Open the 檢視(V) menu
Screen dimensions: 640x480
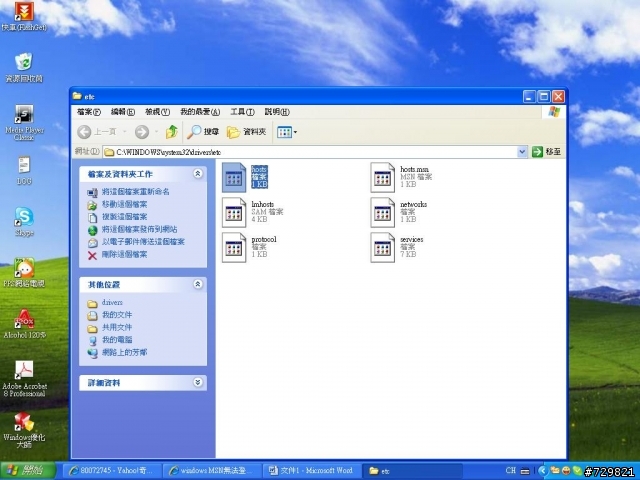click(157, 111)
